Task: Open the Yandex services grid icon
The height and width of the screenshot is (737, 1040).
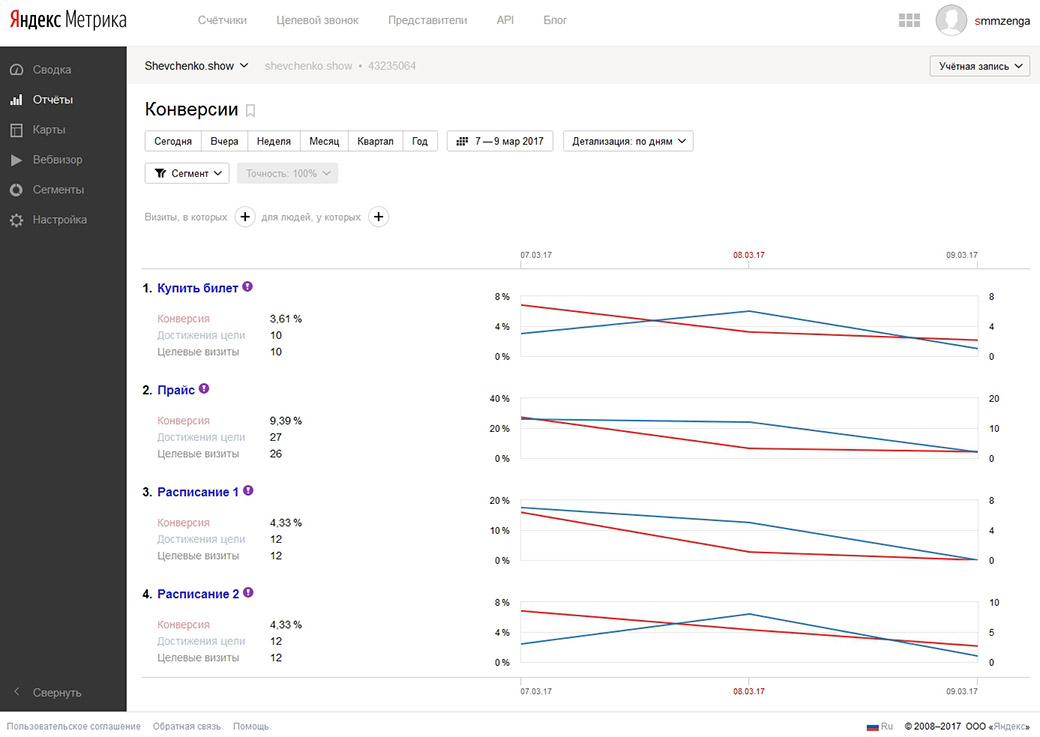Action: (909, 20)
